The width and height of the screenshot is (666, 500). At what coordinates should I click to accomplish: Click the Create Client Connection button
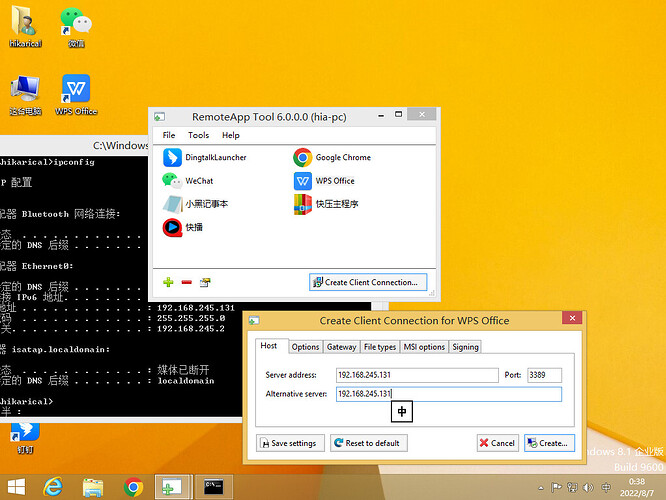tap(368, 282)
